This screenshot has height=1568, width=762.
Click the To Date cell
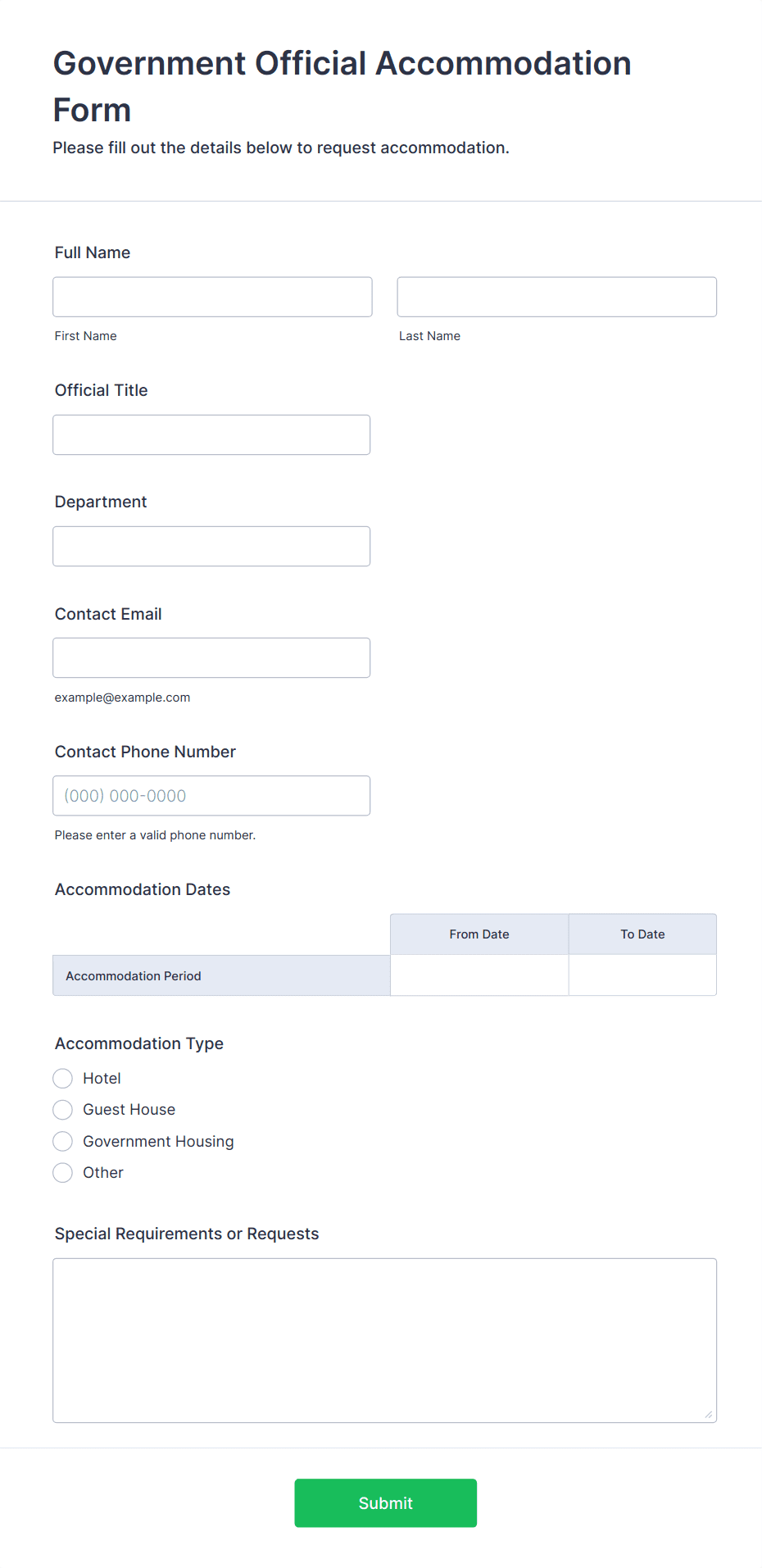tap(642, 975)
